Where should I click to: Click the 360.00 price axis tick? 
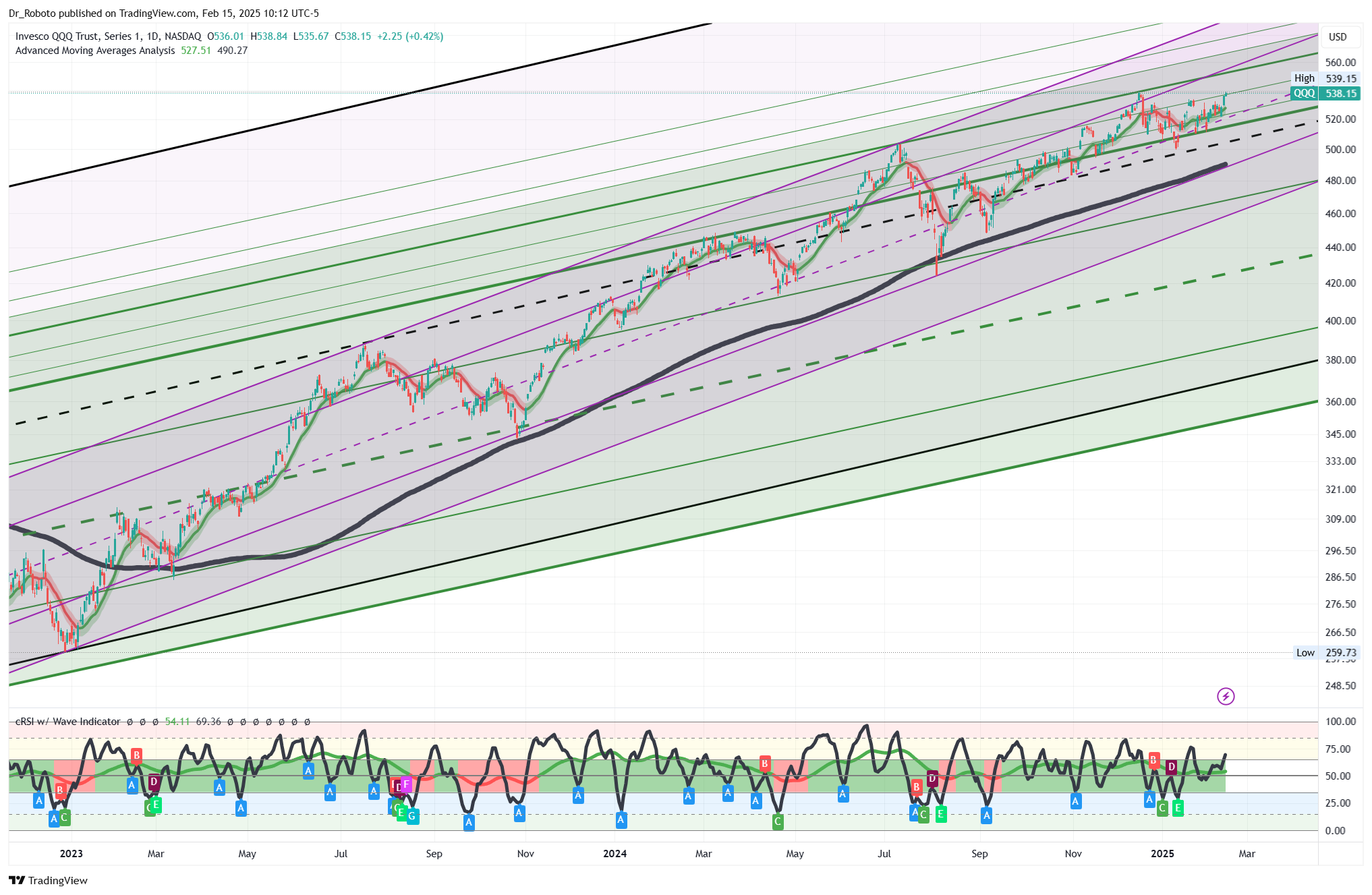[x=1340, y=402]
